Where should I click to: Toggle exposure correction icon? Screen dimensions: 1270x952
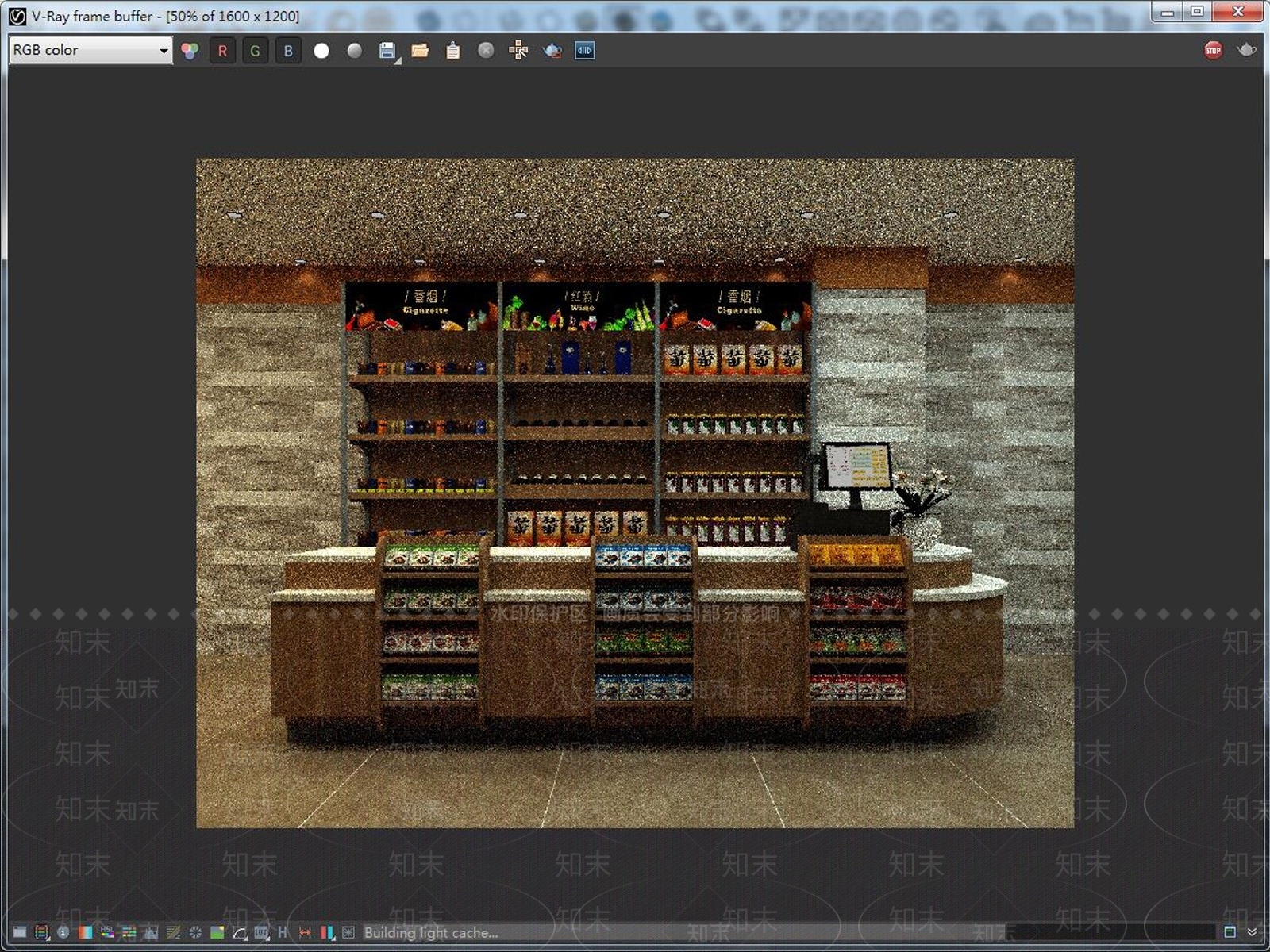click(196, 932)
